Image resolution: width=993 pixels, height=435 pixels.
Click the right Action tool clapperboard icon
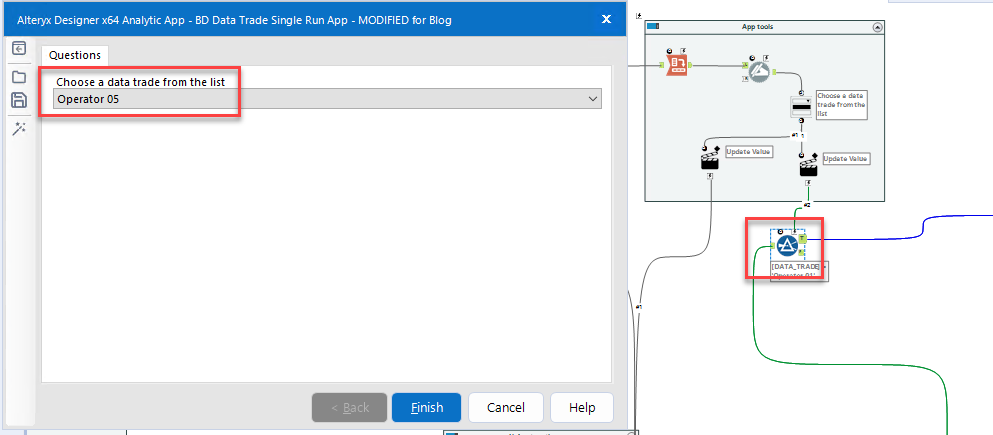pyautogui.click(x=808, y=167)
